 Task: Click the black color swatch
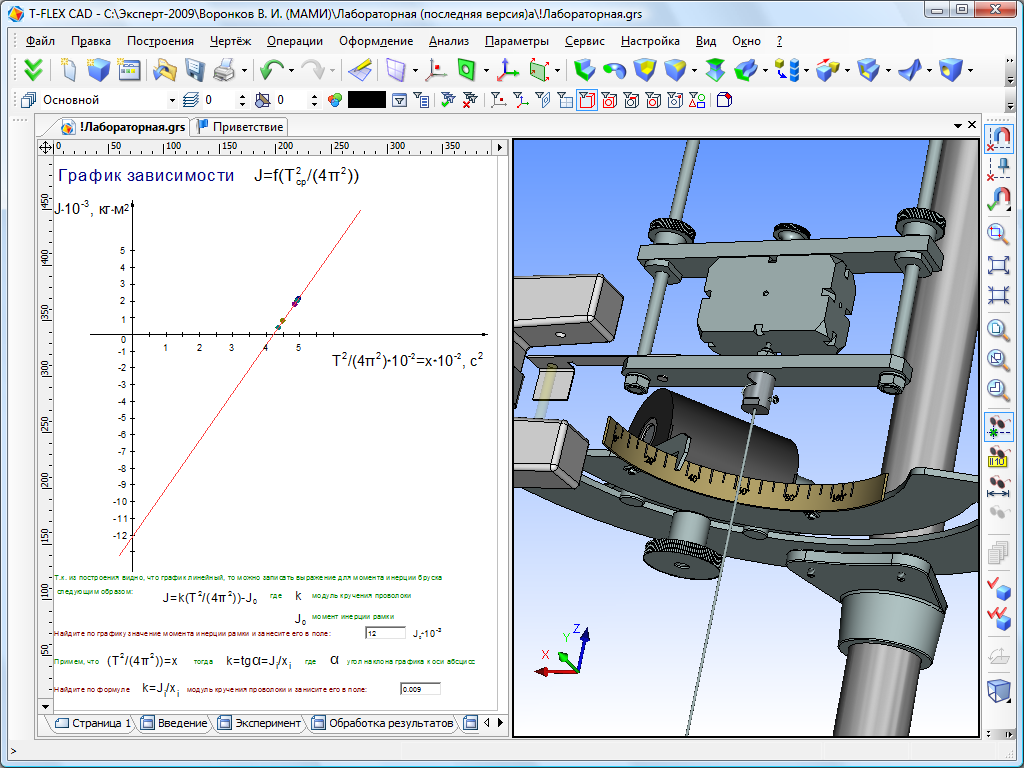tap(366, 100)
